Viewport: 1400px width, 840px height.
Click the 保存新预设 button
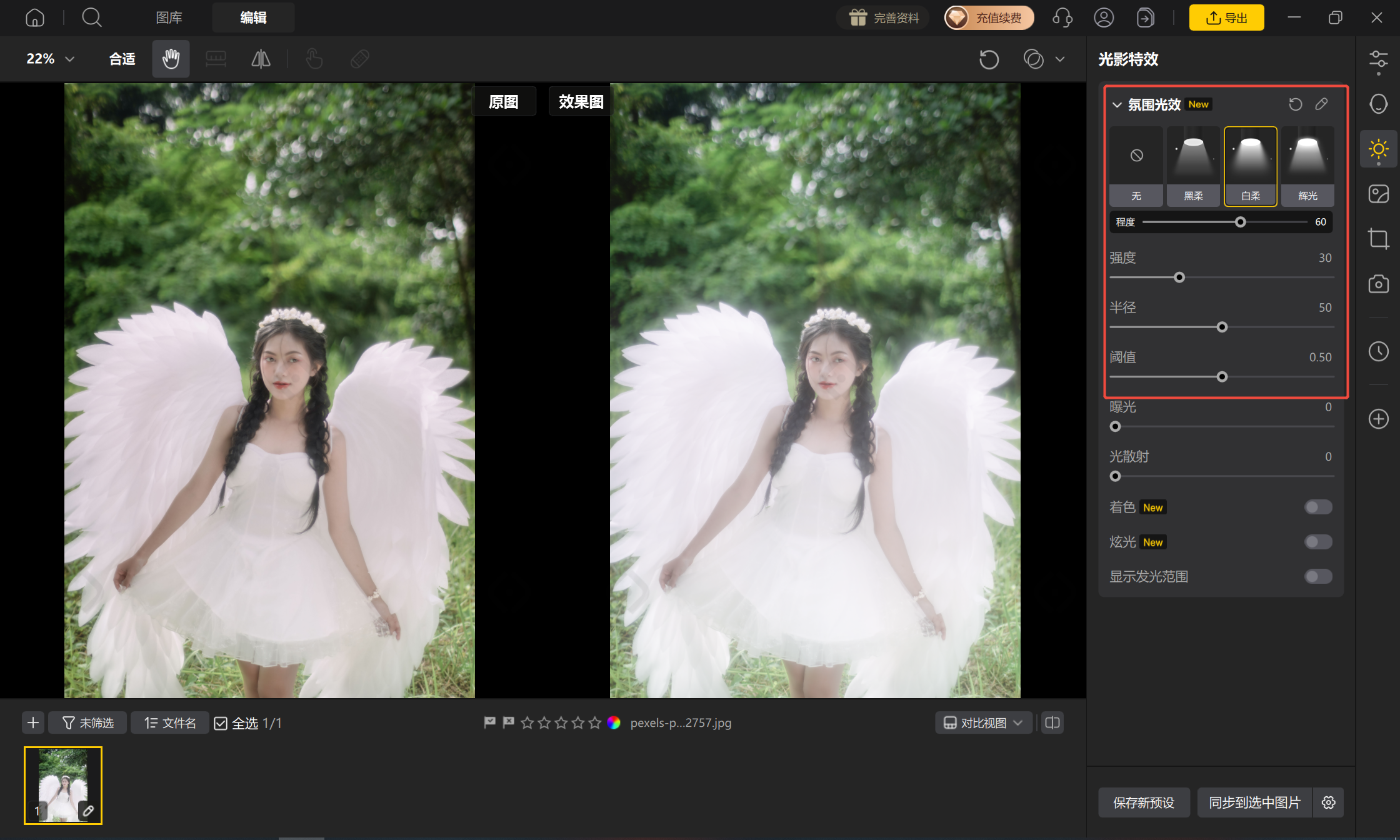1144,802
